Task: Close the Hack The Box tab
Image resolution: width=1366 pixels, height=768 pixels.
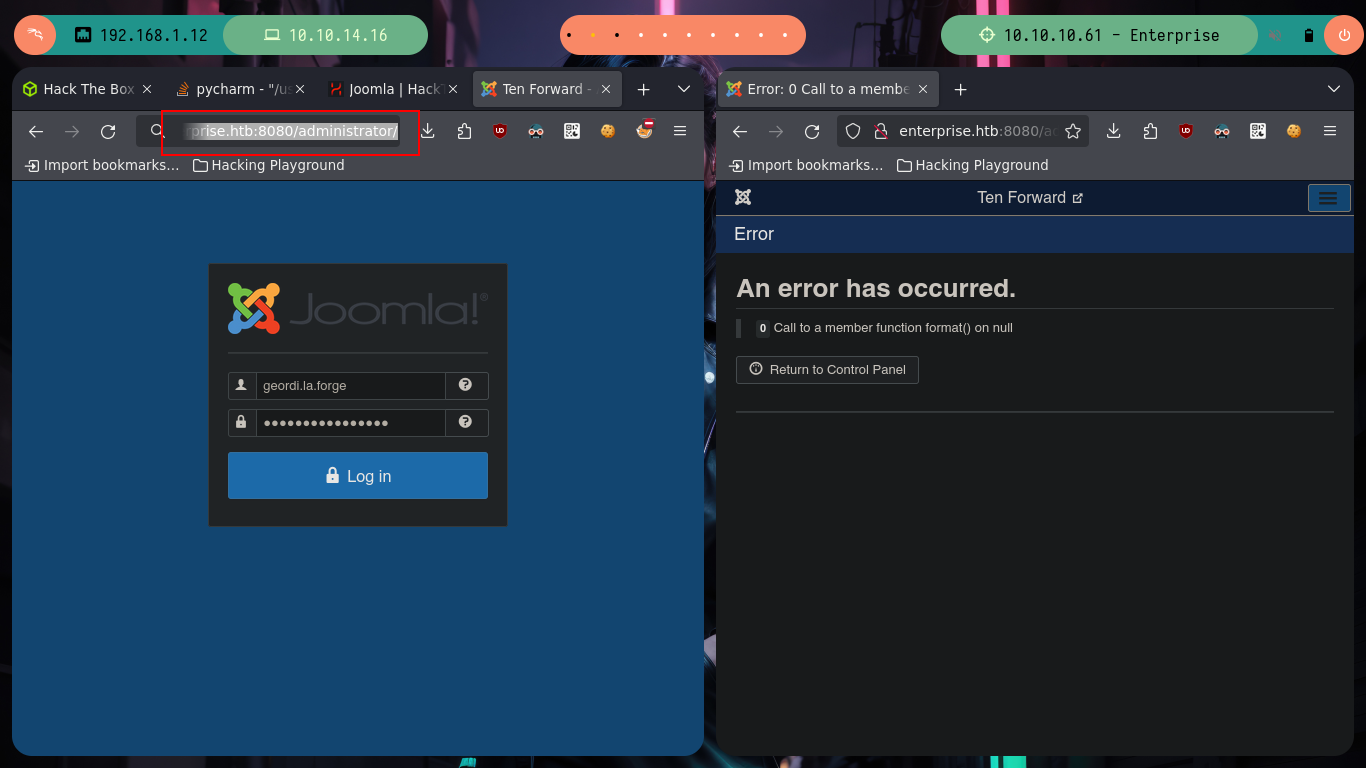Action: [x=147, y=89]
